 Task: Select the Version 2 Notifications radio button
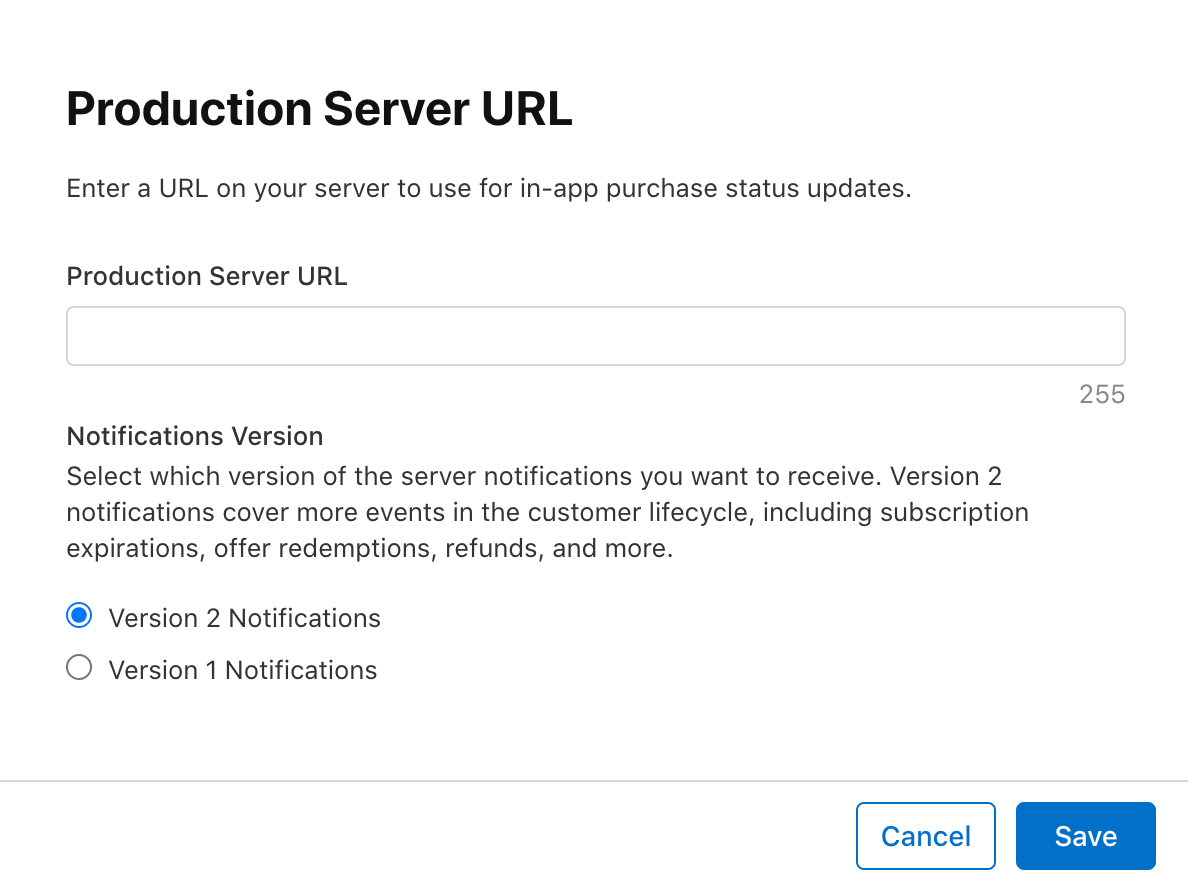point(79,616)
